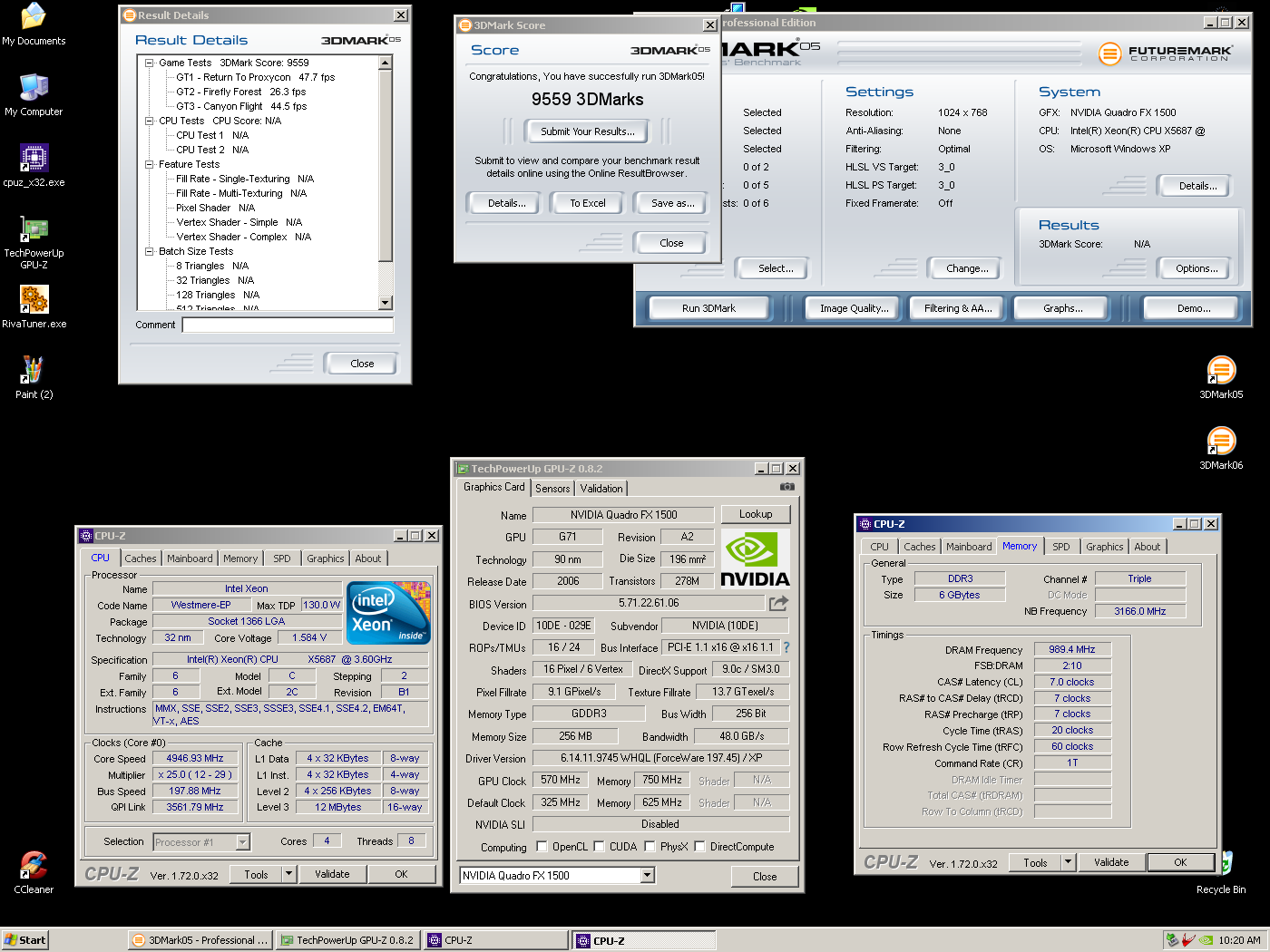This screenshot has width=1270, height=952.
Task: Click Lookup button in GPU-Z
Action: [756, 514]
